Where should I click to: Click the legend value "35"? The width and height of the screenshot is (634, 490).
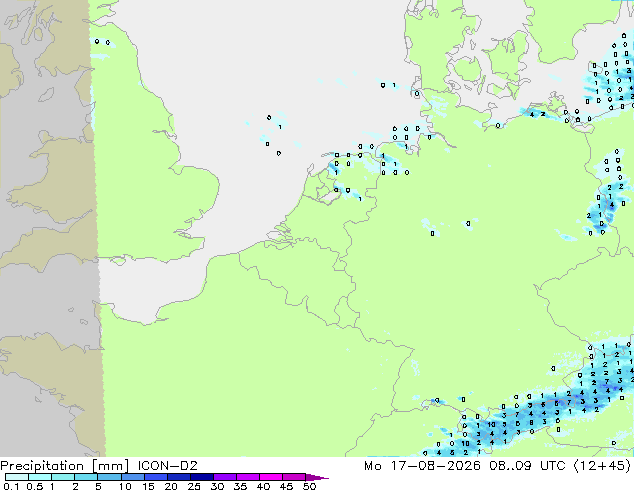pos(240,486)
